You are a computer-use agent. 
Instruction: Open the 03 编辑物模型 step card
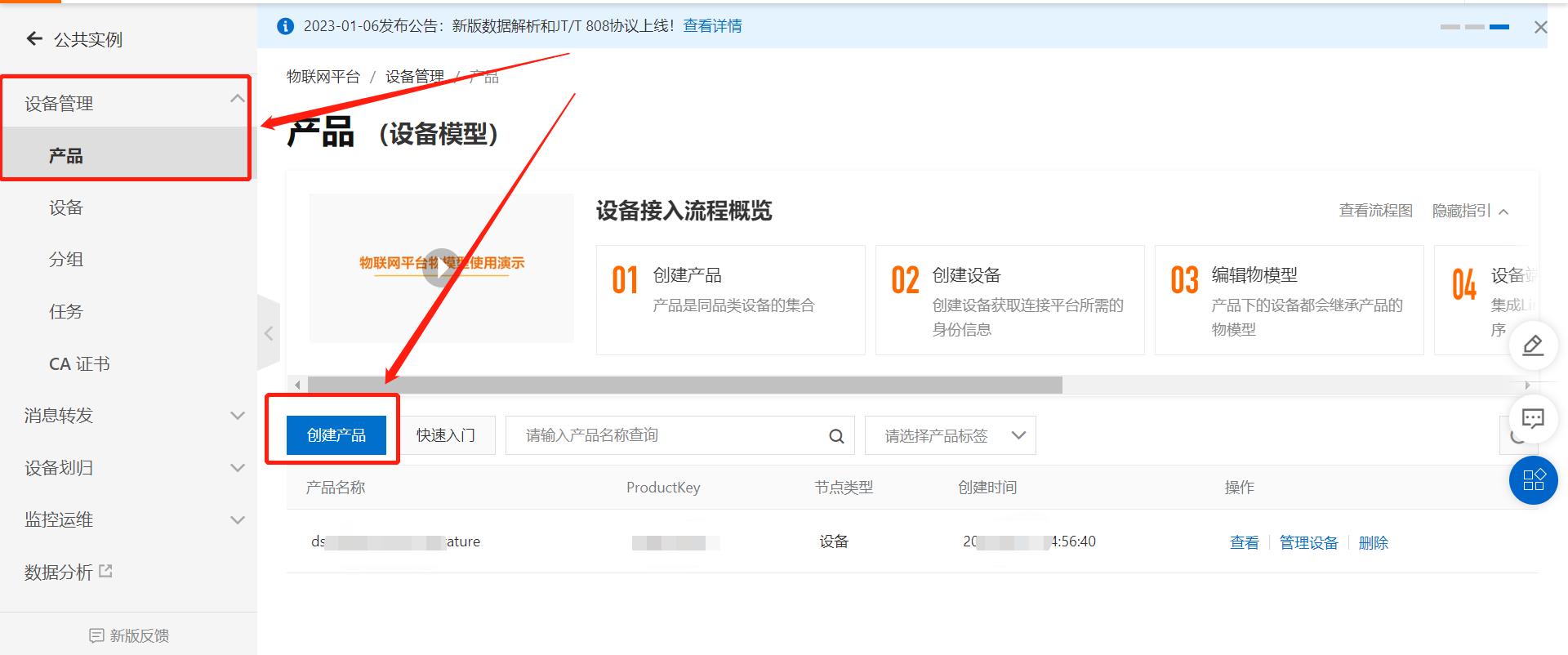(1289, 300)
